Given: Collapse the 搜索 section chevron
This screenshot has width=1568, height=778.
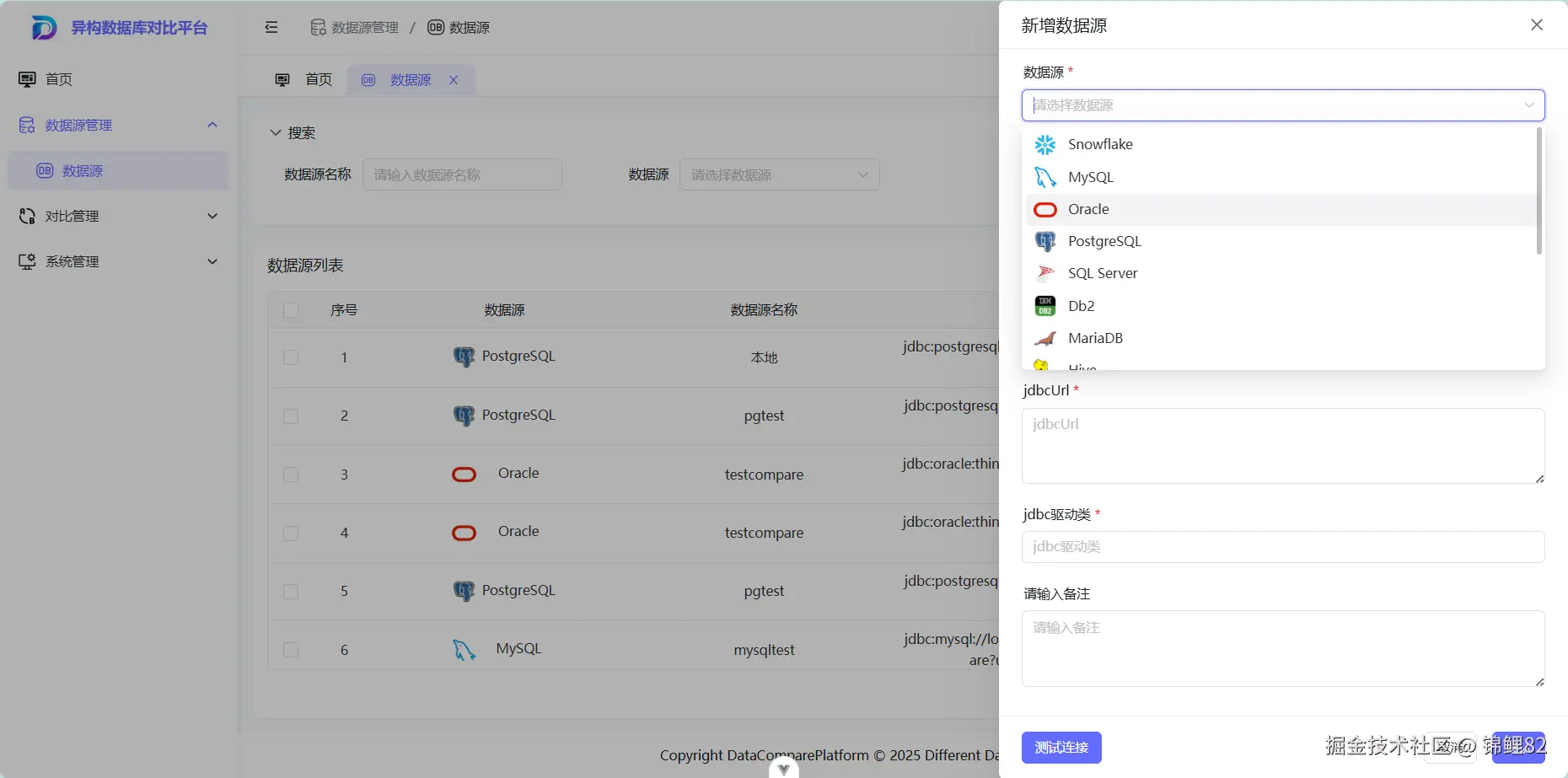Looking at the screenshot, I should tap(275, 132).
